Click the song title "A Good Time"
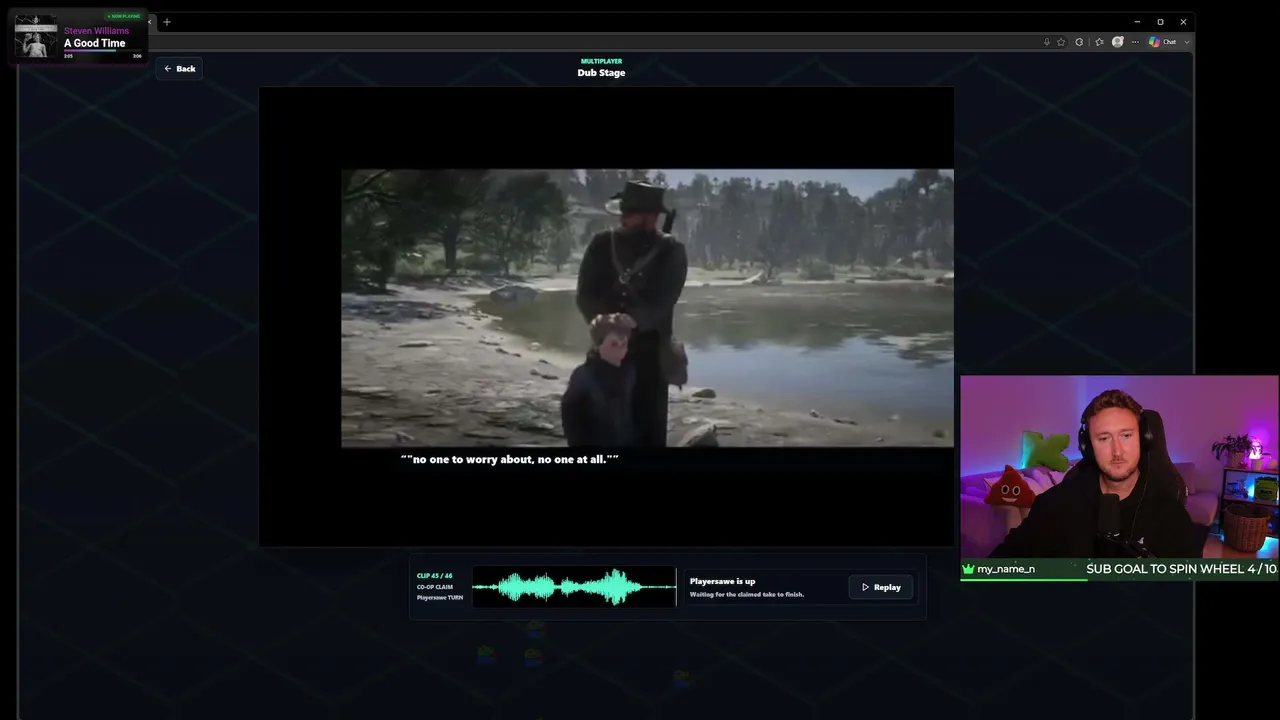The image size is (1280, 720). pyautogui.click(x=95, y=43)
